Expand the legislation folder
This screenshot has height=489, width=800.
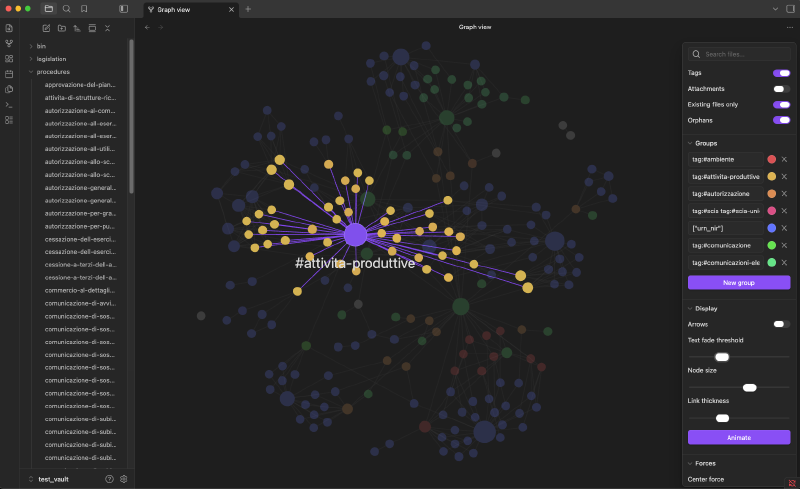pos(51,59)
